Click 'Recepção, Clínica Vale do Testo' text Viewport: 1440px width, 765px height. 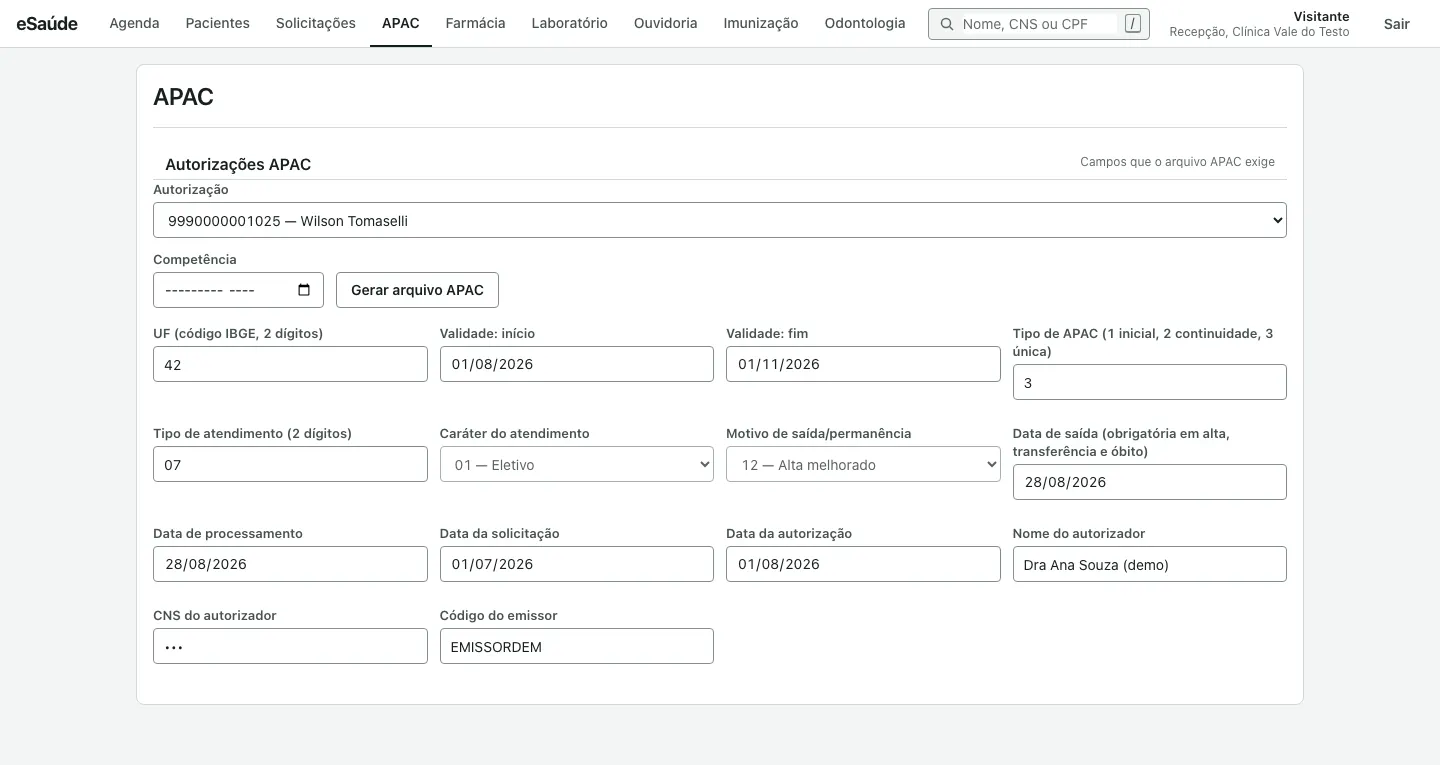[1259, 32]
